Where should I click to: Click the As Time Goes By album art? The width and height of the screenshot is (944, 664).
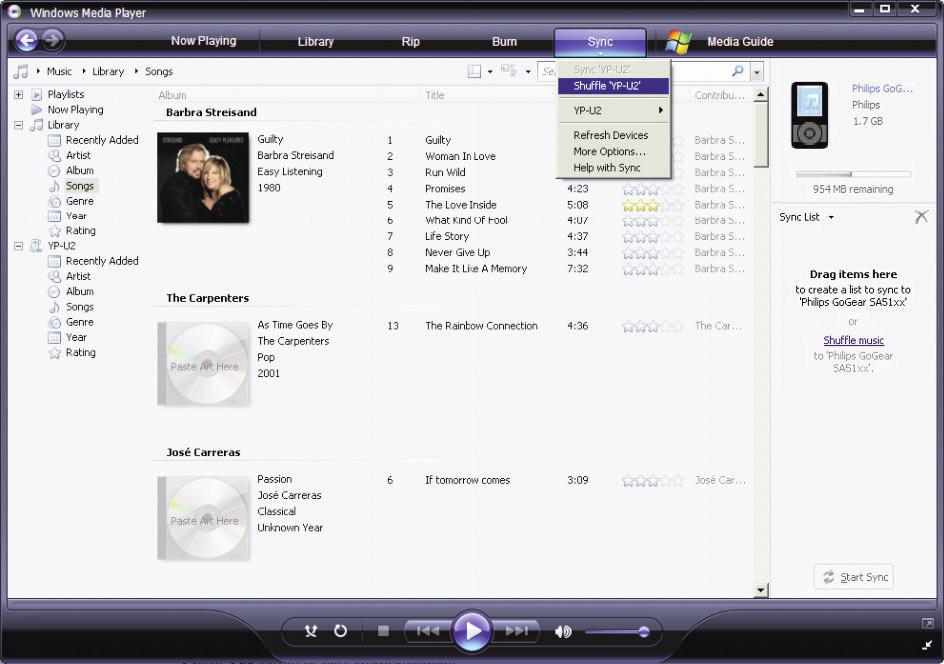[x=203, y=364]
